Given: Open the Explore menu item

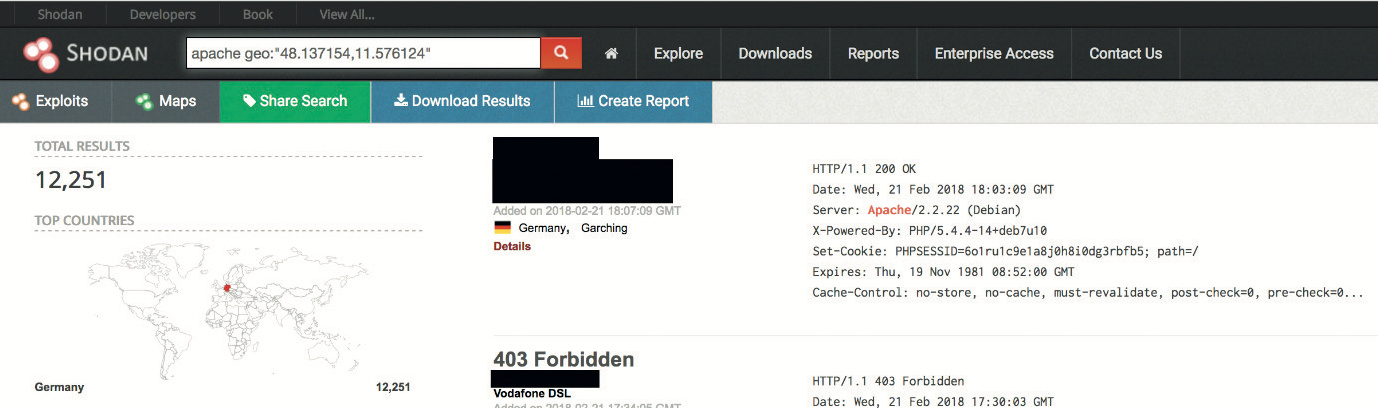Looking at the screenshot, I should [678, 54].
